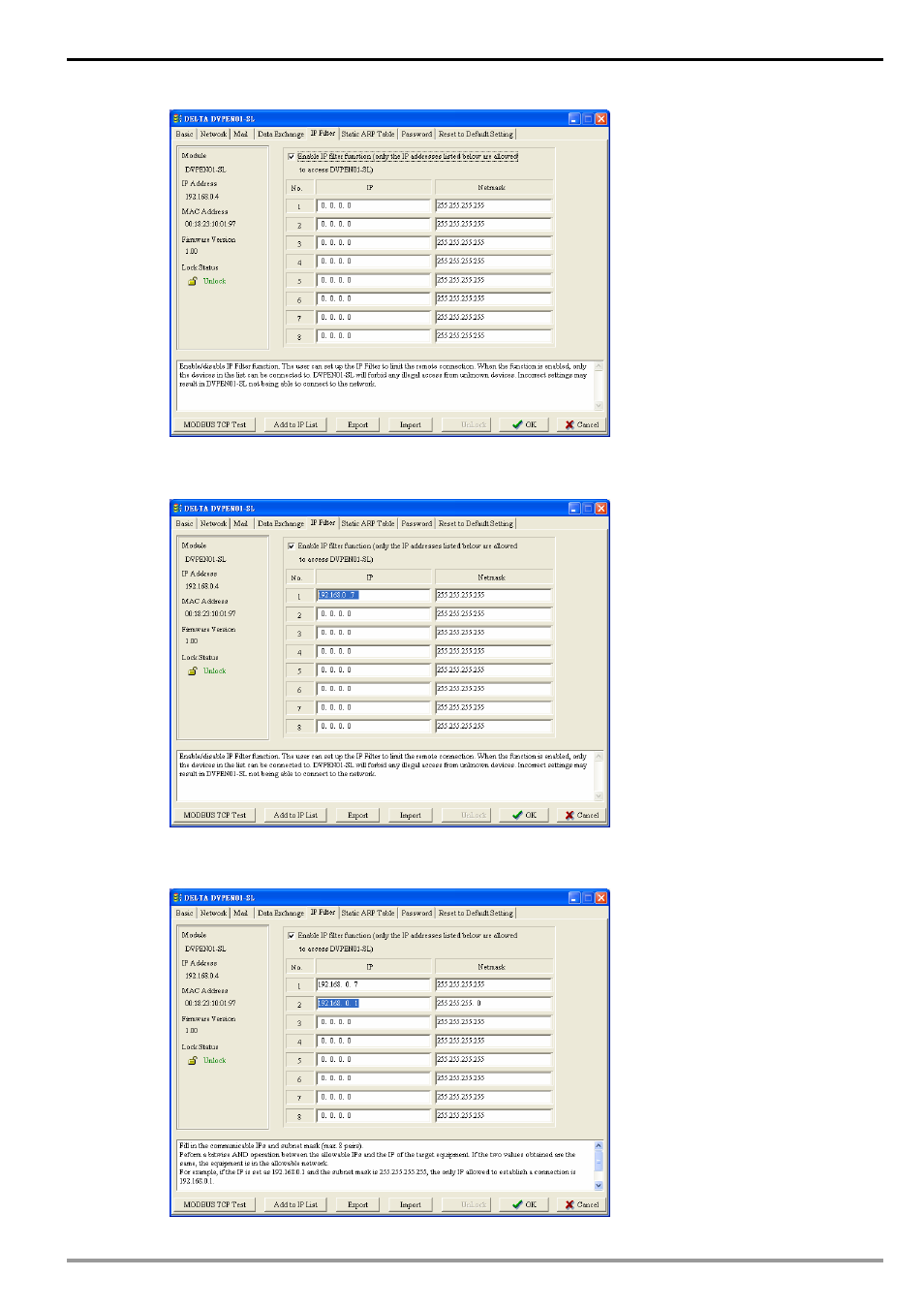The height and width of the screenshot is (1308, 924).
Task: Click row 1 IP field in the top dialog
Action: (x=373, y=205)
